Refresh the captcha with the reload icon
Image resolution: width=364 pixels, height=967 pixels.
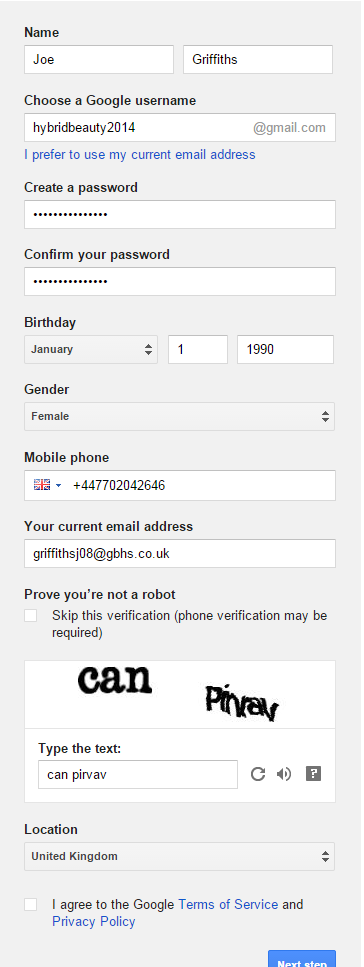pos(258,774)
